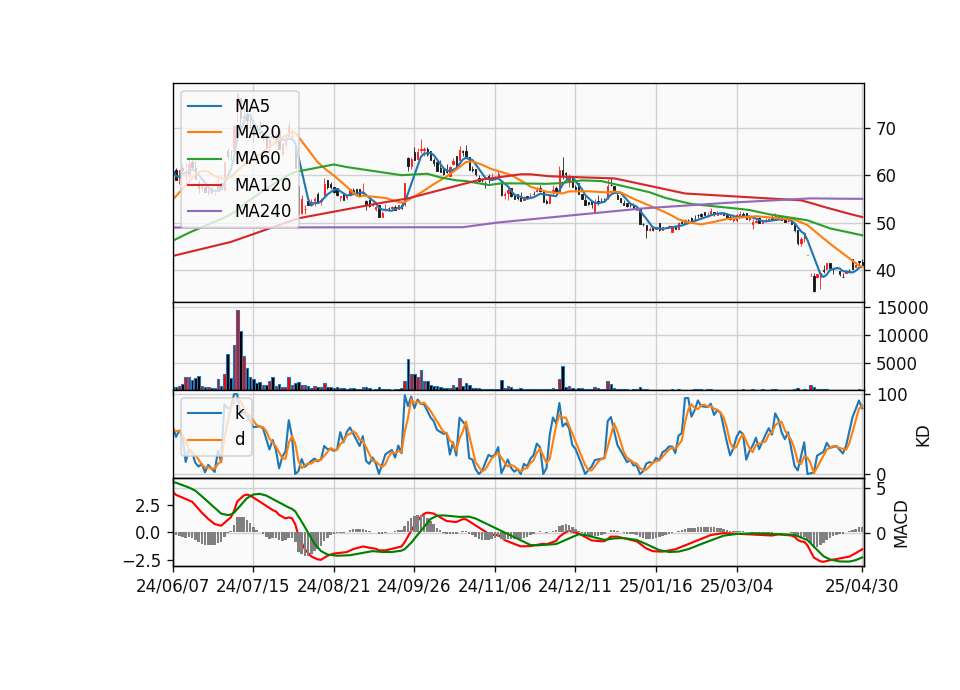Image resolution: width=960 pixels, height=690 pixels.
Task: Click the MACD right axis value 5
Action: coord(881,489)
